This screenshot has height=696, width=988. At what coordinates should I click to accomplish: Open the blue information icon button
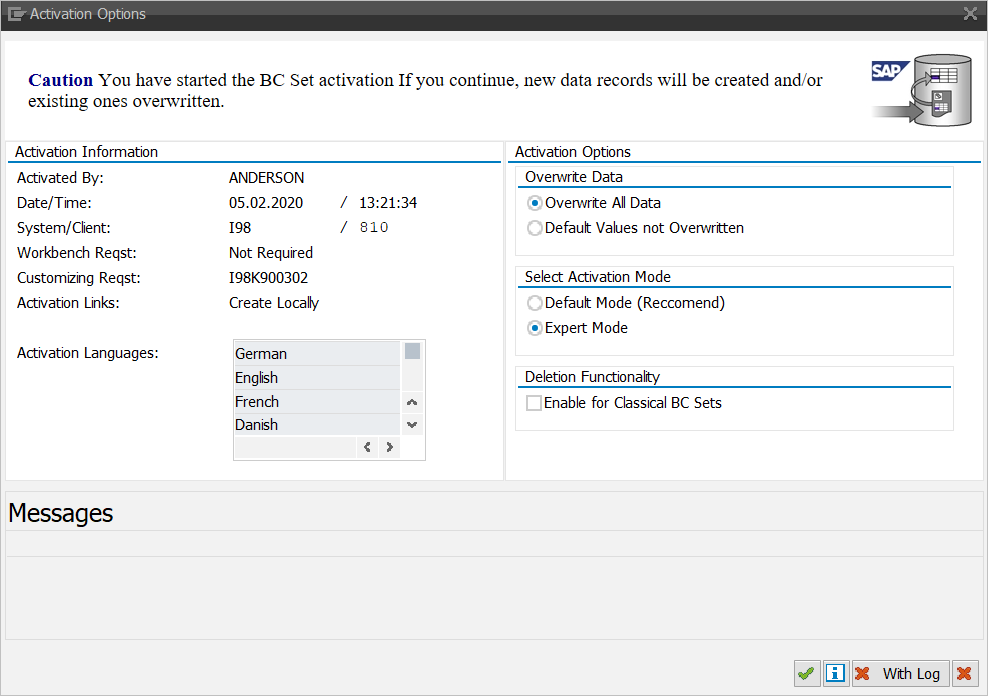coord(835,674)
